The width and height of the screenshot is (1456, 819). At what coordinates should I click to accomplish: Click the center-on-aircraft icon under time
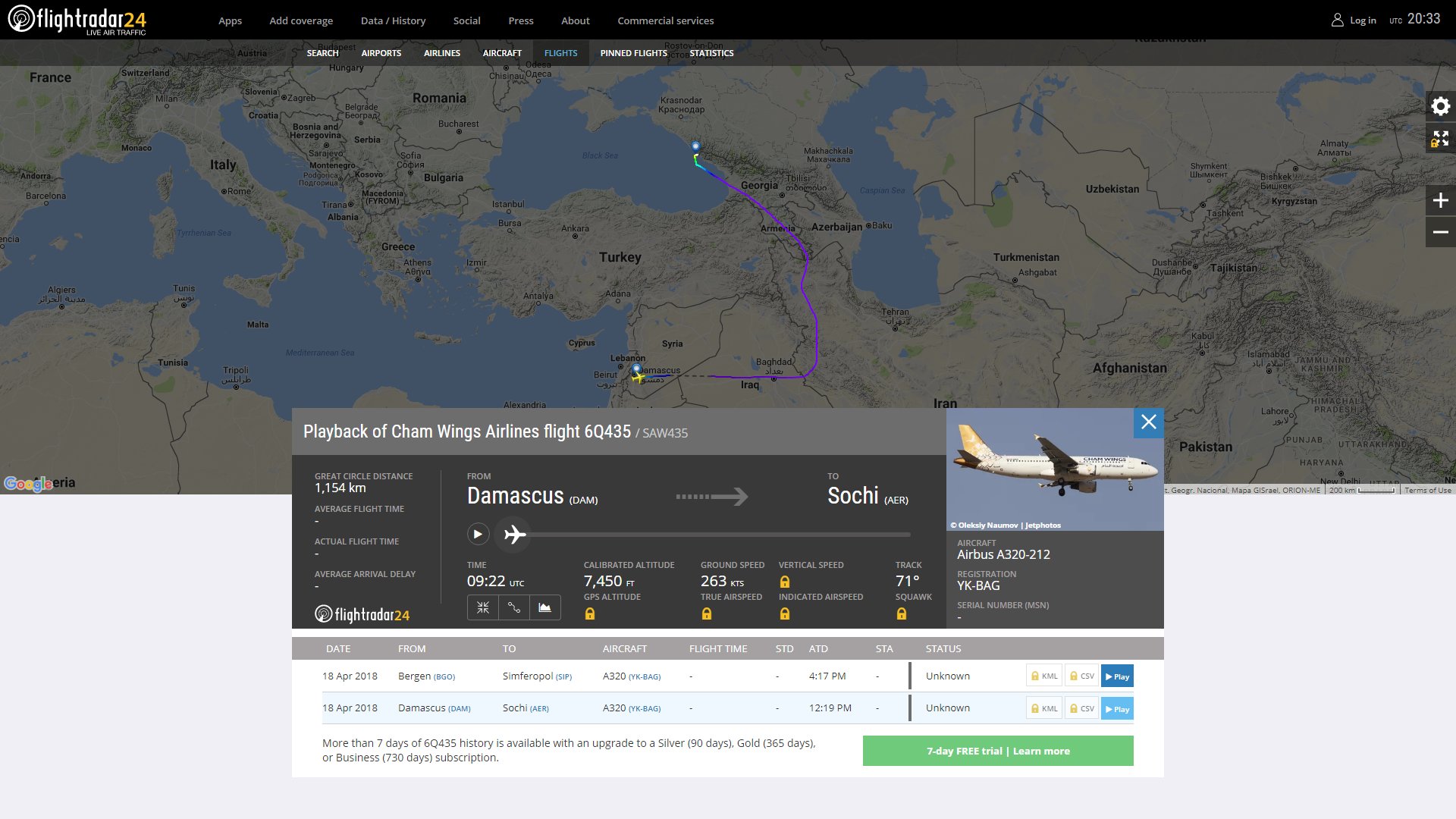[483, 607]
